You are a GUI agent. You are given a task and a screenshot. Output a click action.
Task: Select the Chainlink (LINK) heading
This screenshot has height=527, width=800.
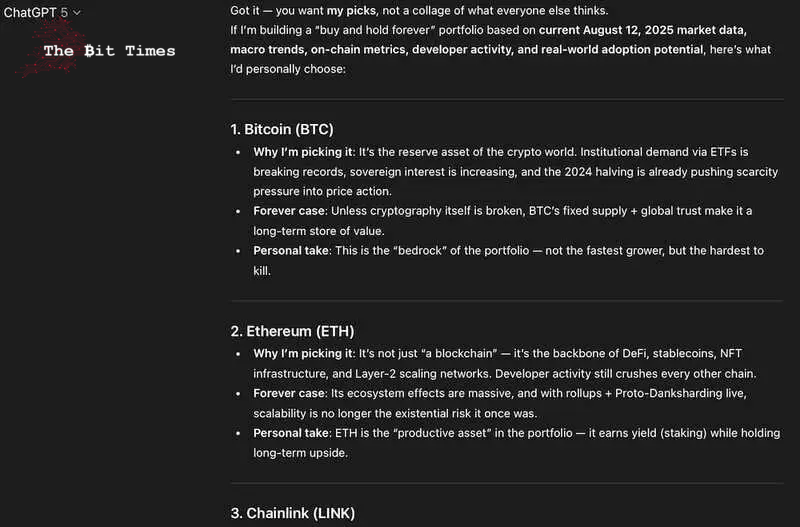coord(292,513)
